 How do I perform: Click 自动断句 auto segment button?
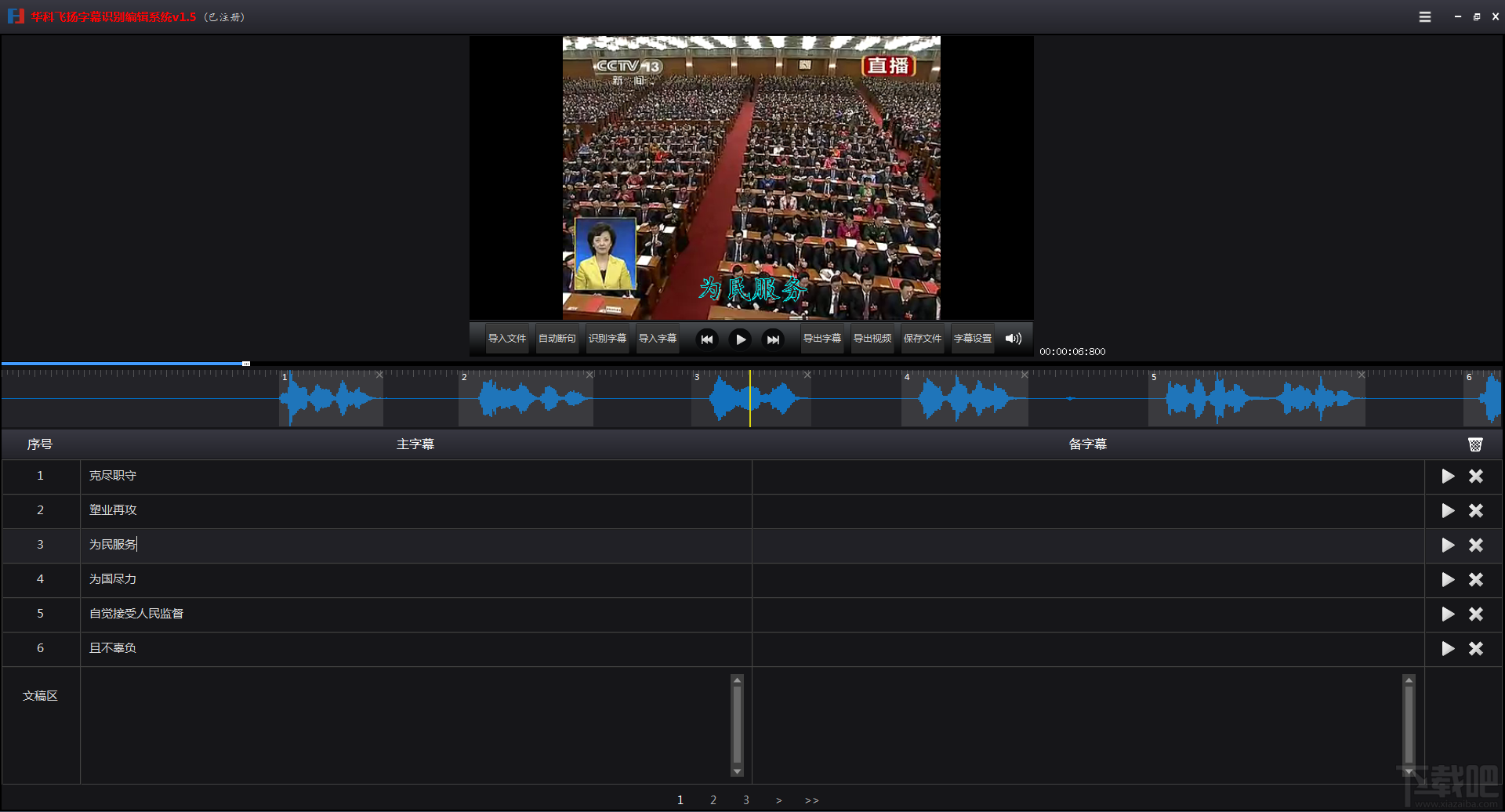tap(557, 339)
